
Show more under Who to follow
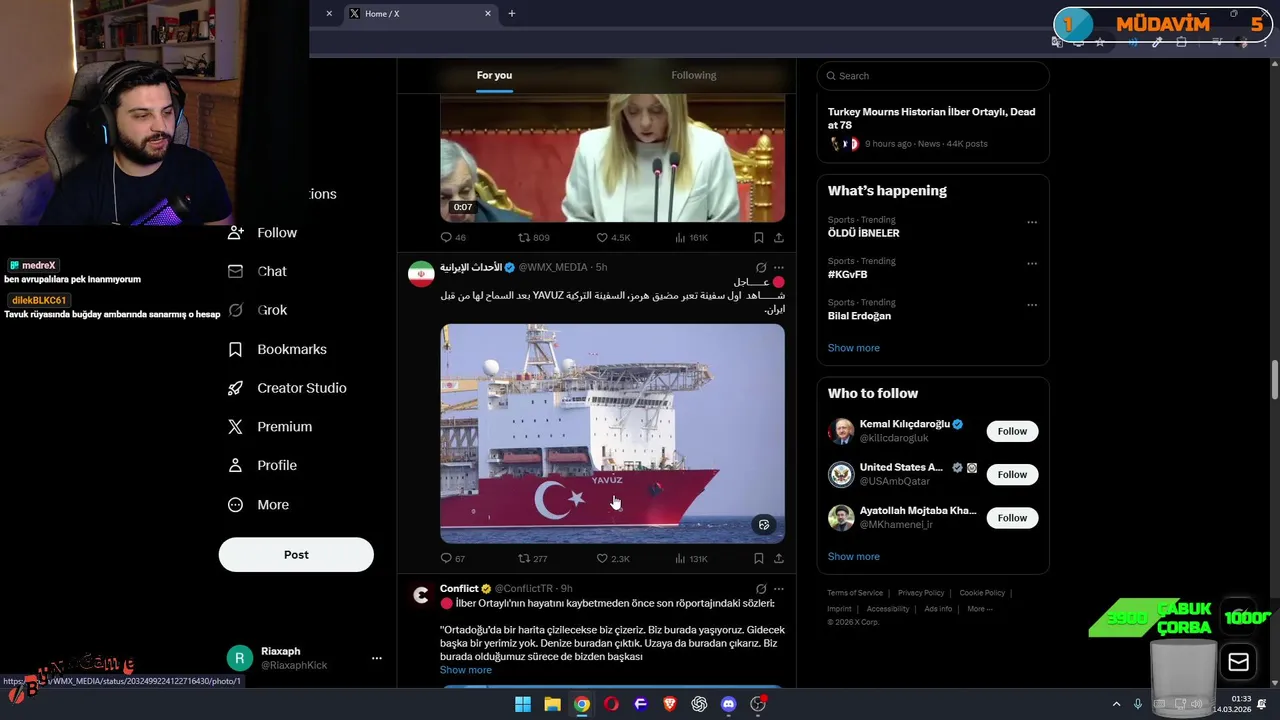tap(853, 556)
